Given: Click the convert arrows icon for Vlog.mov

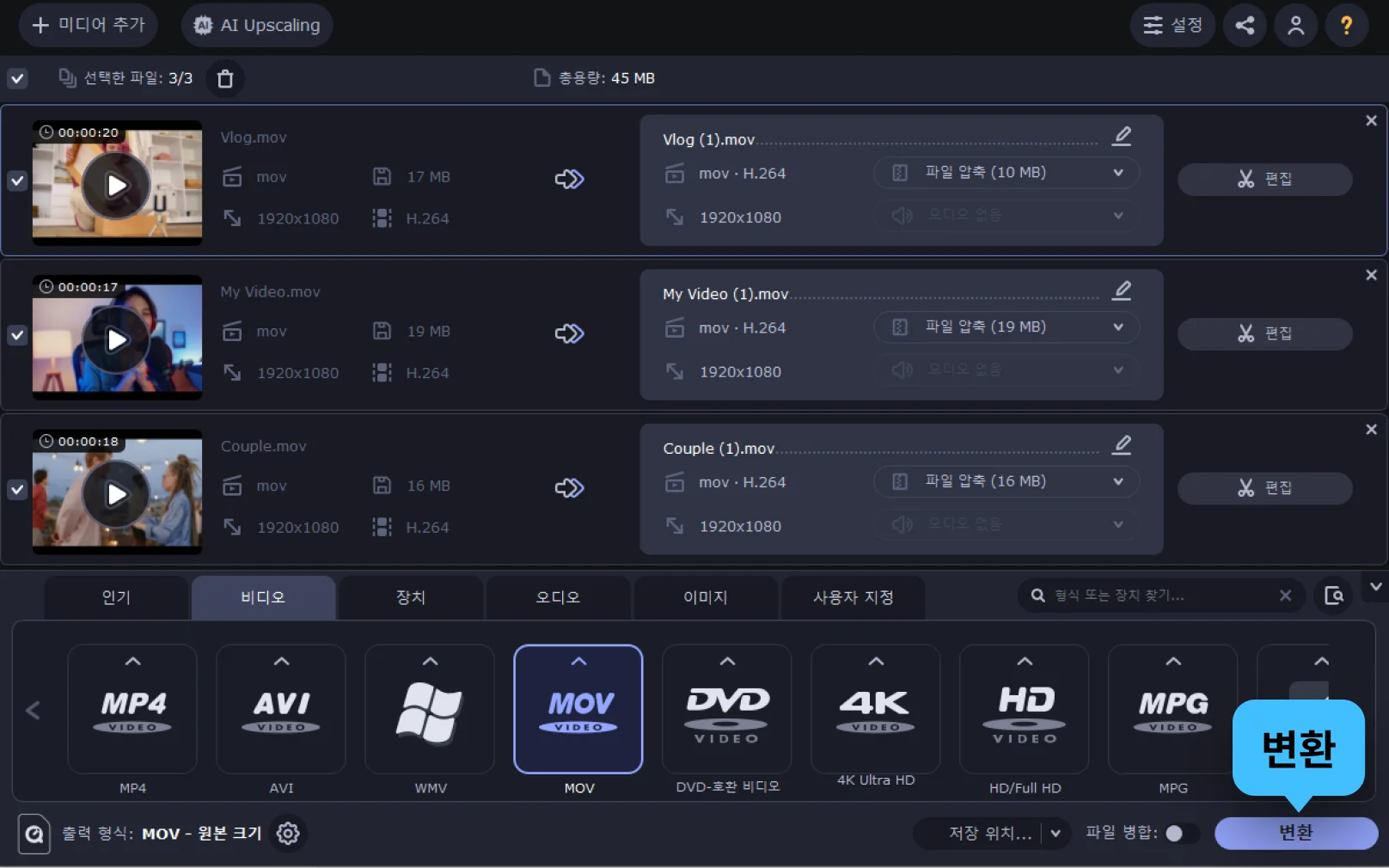Looking at the screenshot, I should 569,179.
